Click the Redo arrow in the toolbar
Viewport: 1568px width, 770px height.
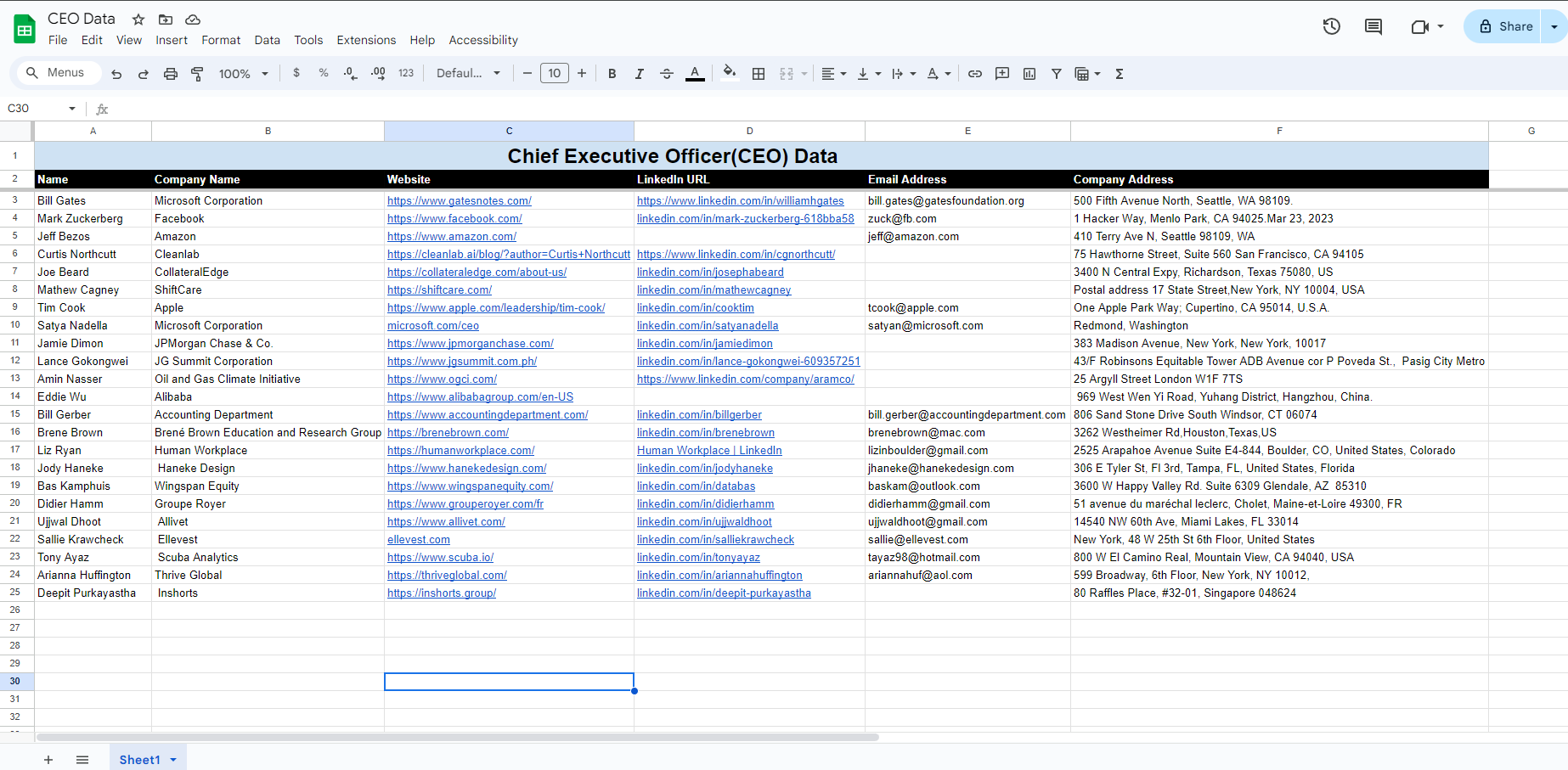(144, 74)
